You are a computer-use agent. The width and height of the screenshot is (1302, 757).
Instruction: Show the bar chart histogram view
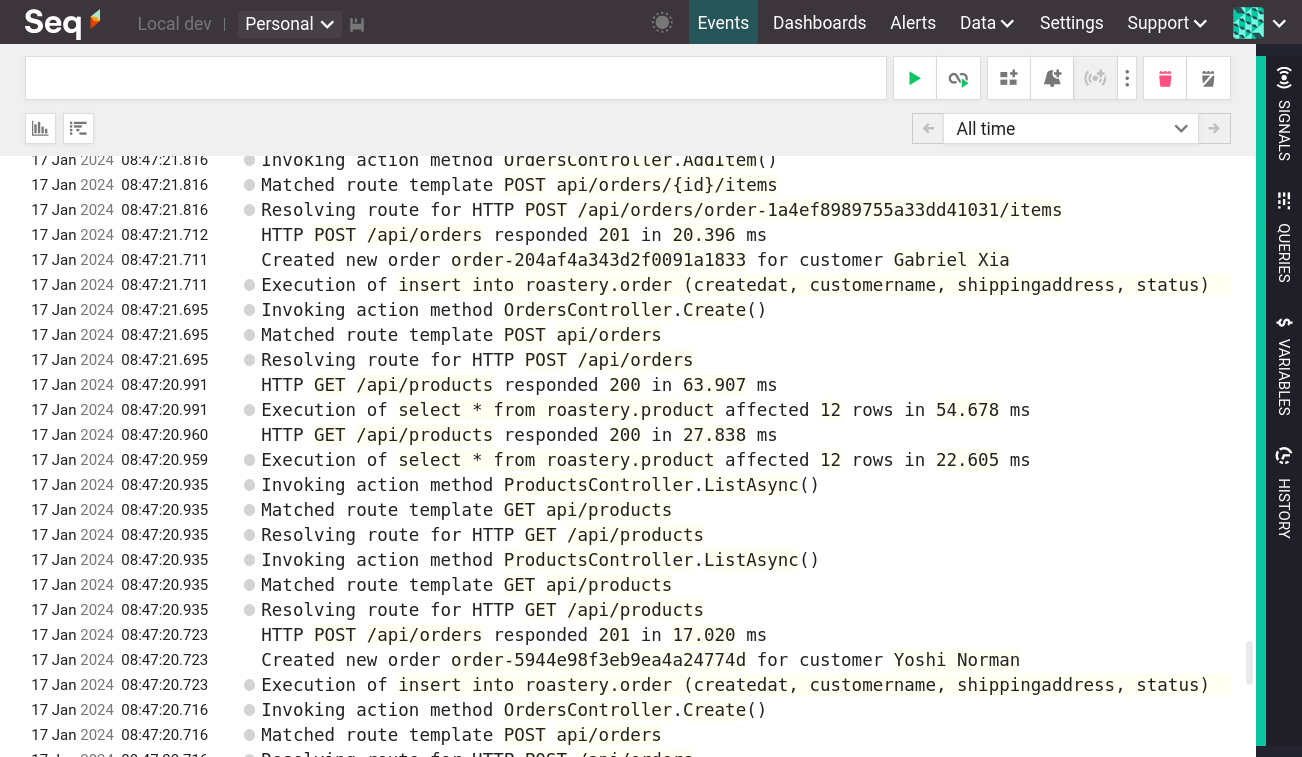[x=40, y=128]
